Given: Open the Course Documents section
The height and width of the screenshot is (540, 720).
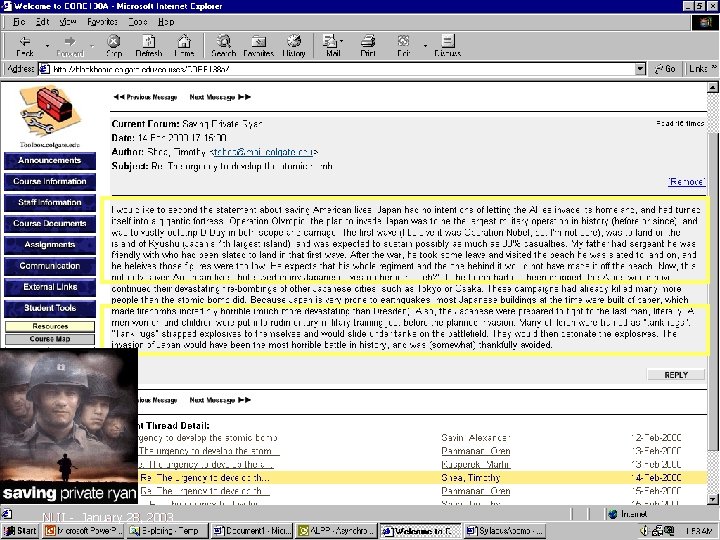Looking at the screenshot, I should click(50, 224).
